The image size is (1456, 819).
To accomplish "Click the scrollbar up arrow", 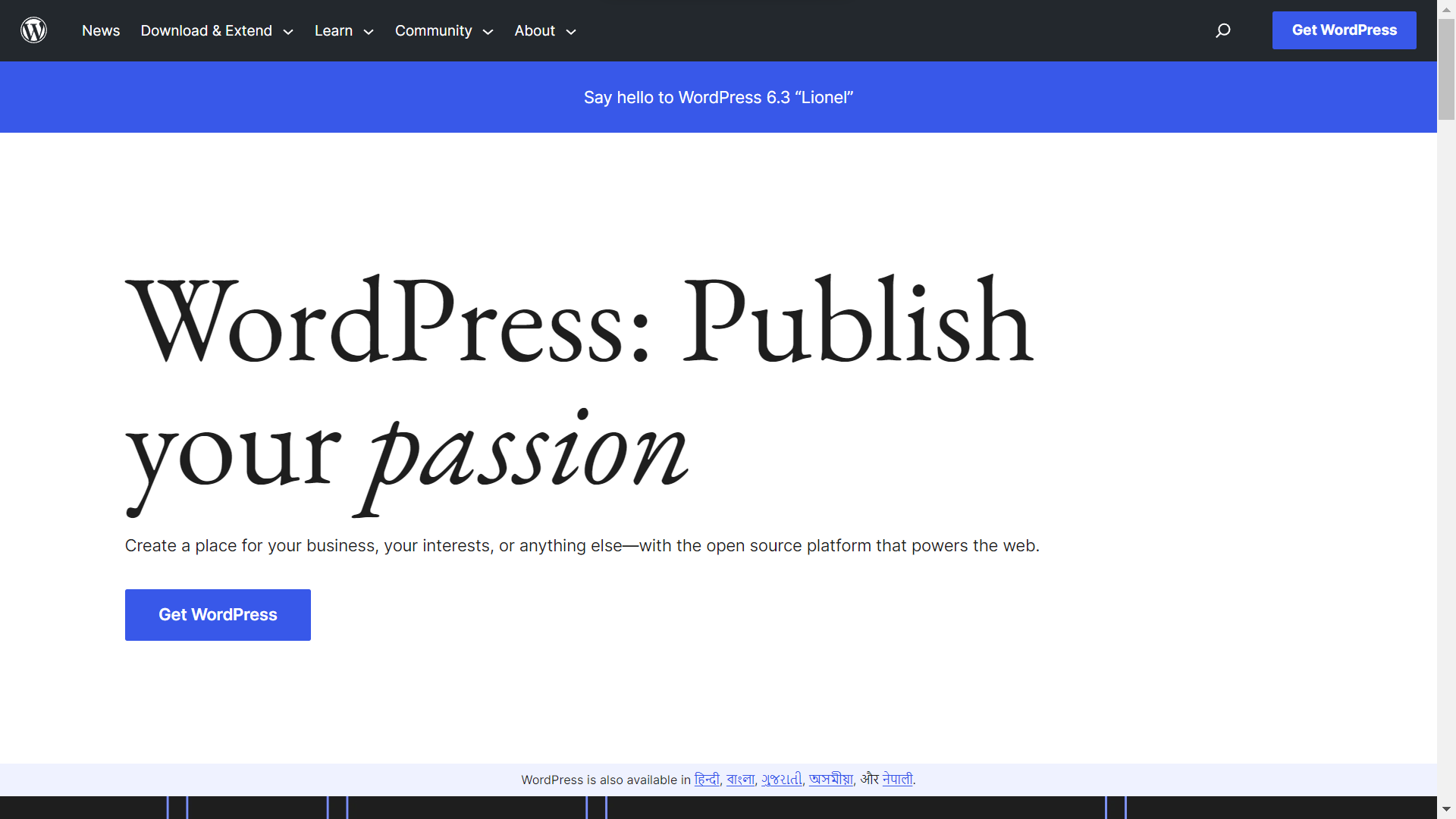I will click(1446, 9).
